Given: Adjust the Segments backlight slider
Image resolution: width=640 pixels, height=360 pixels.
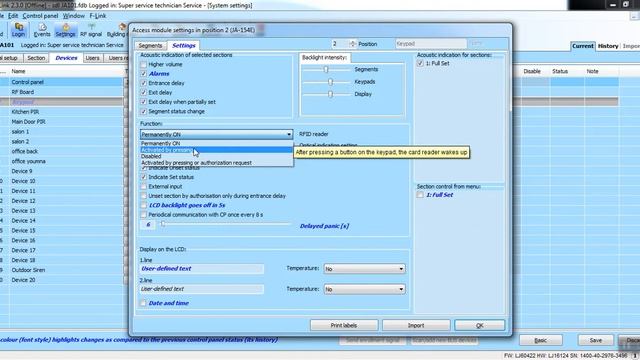Looking at the screenshot, I should (x=326, y=69).
